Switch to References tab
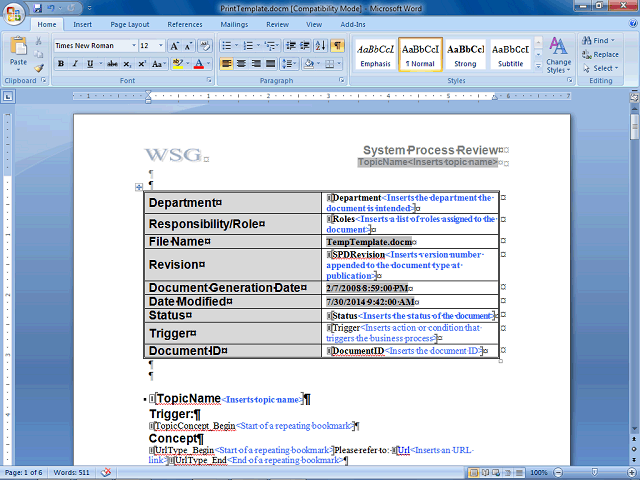Viewport: 640px width, 480px height. pos(185,24)
